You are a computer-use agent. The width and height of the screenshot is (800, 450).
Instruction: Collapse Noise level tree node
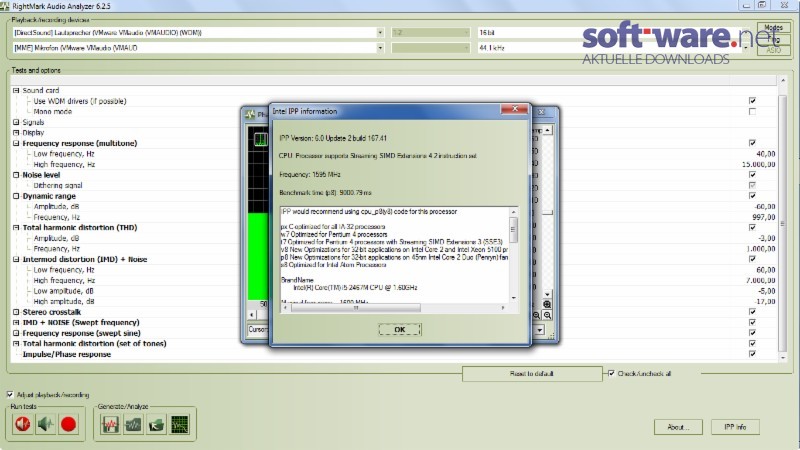(x=16, y=175)
